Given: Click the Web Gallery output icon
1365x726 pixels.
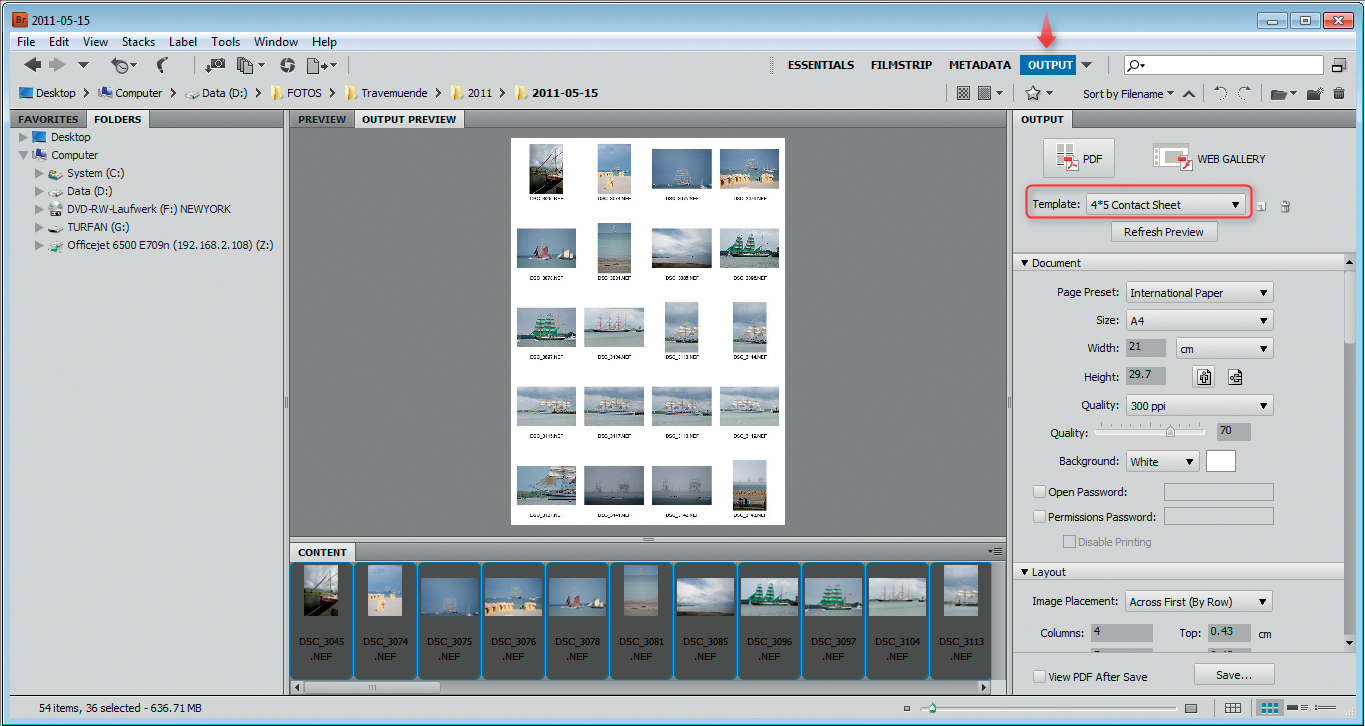Looking at the screenshot, I should point(1208,158).
